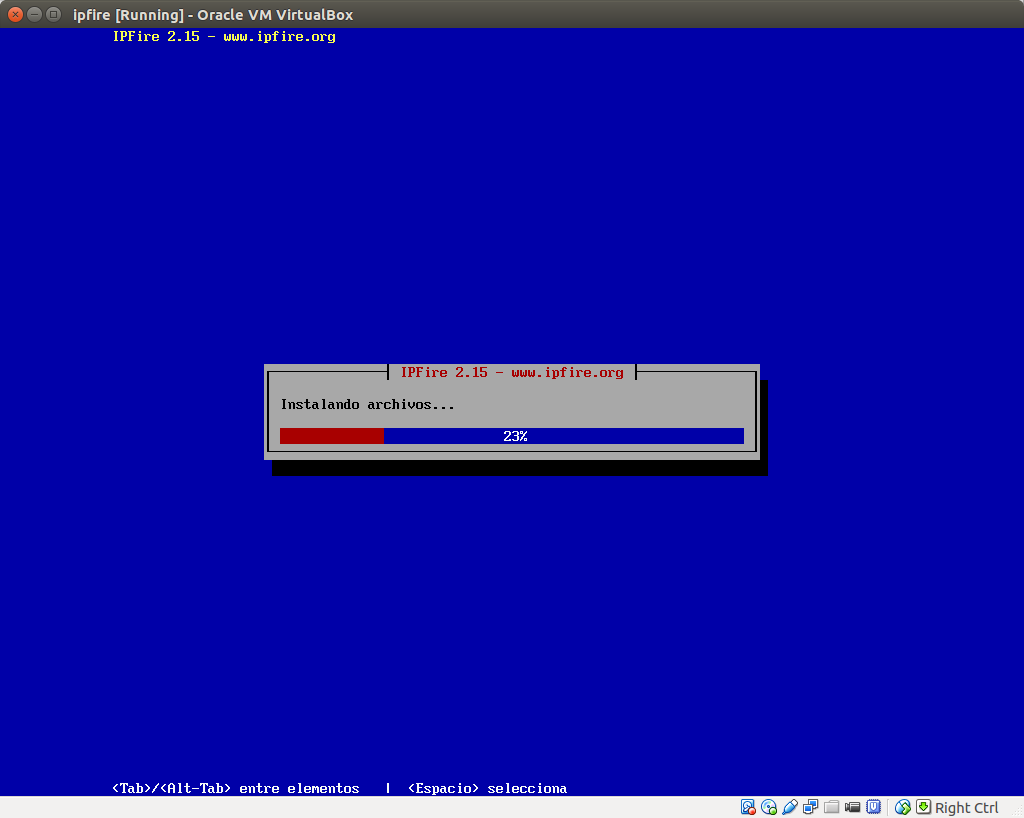Click the mouse integration indicator

coord(900,806)
